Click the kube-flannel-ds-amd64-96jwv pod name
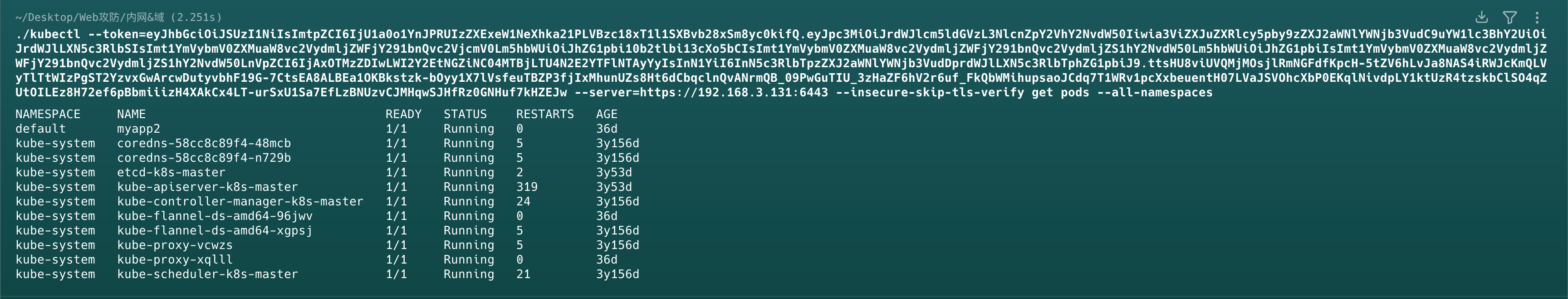This screenshot has width=1568, height=299. pos(214,216)
